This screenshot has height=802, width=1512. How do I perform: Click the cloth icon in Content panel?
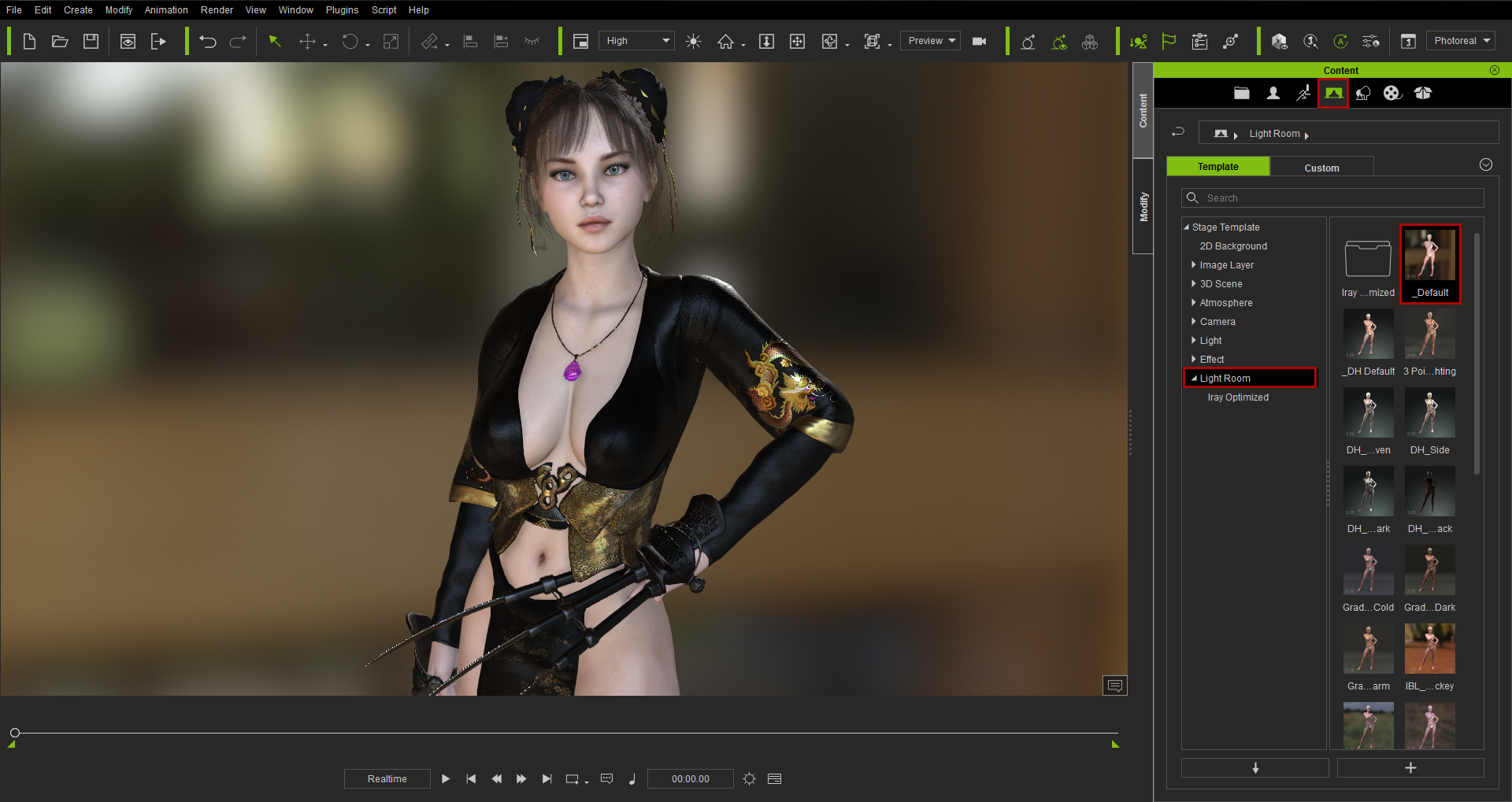coord(1422,93)
